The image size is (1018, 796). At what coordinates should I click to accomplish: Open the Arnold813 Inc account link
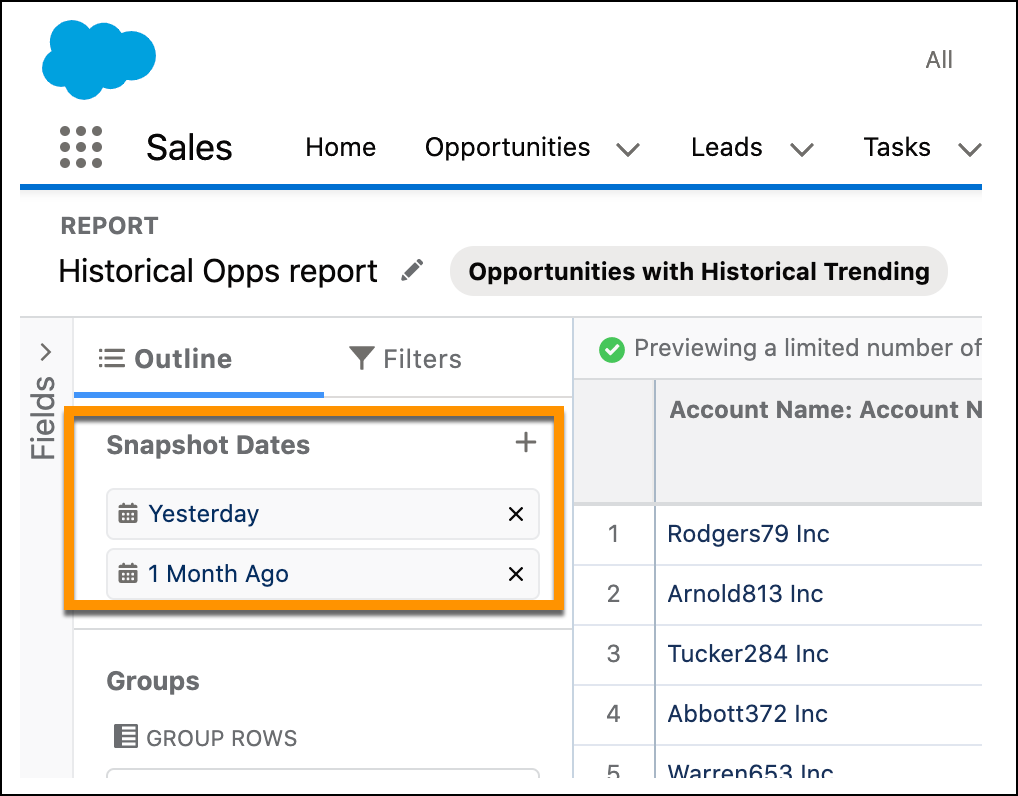click(x=745, y=593)
